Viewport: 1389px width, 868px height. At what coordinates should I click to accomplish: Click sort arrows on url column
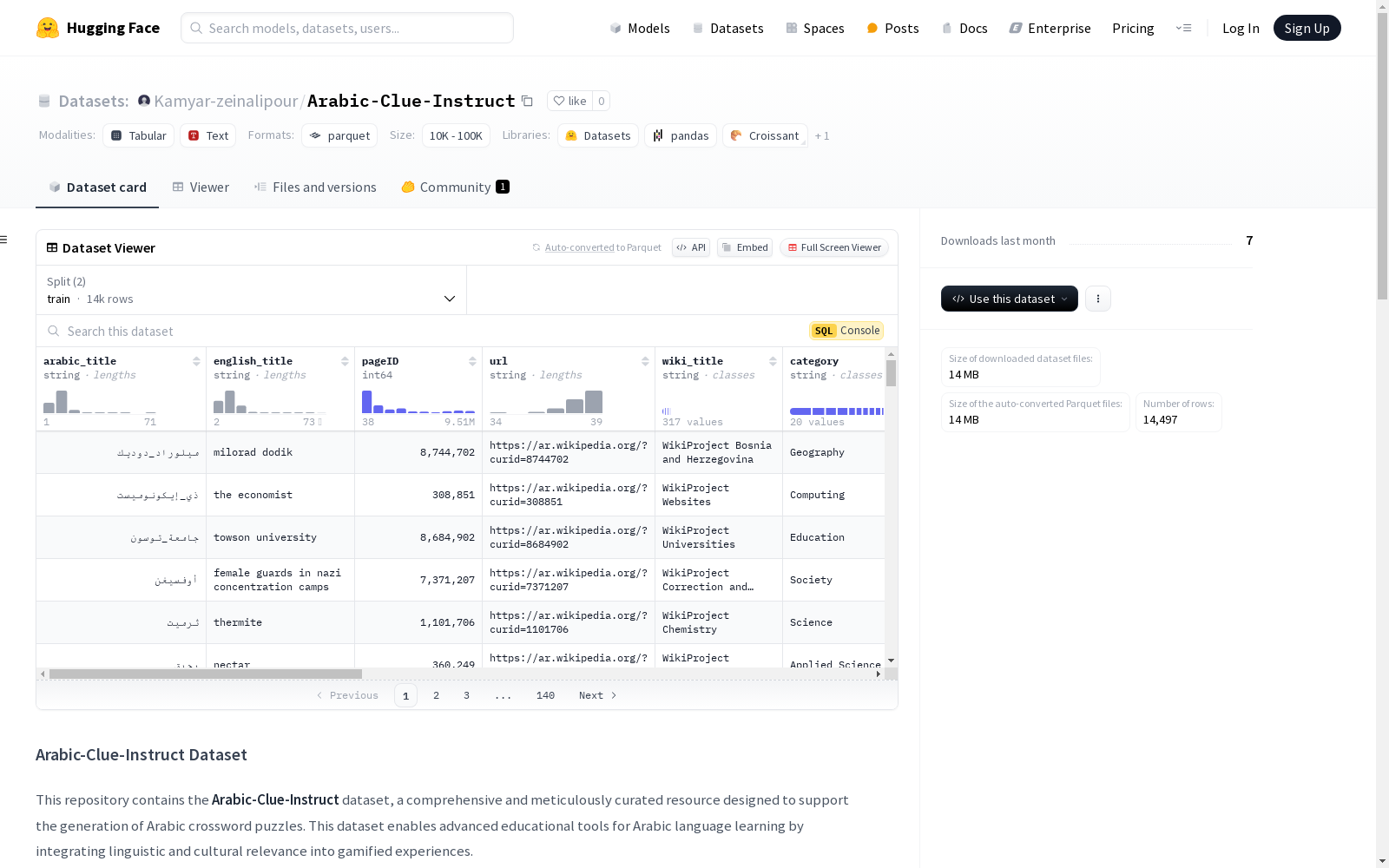(645, 361)
